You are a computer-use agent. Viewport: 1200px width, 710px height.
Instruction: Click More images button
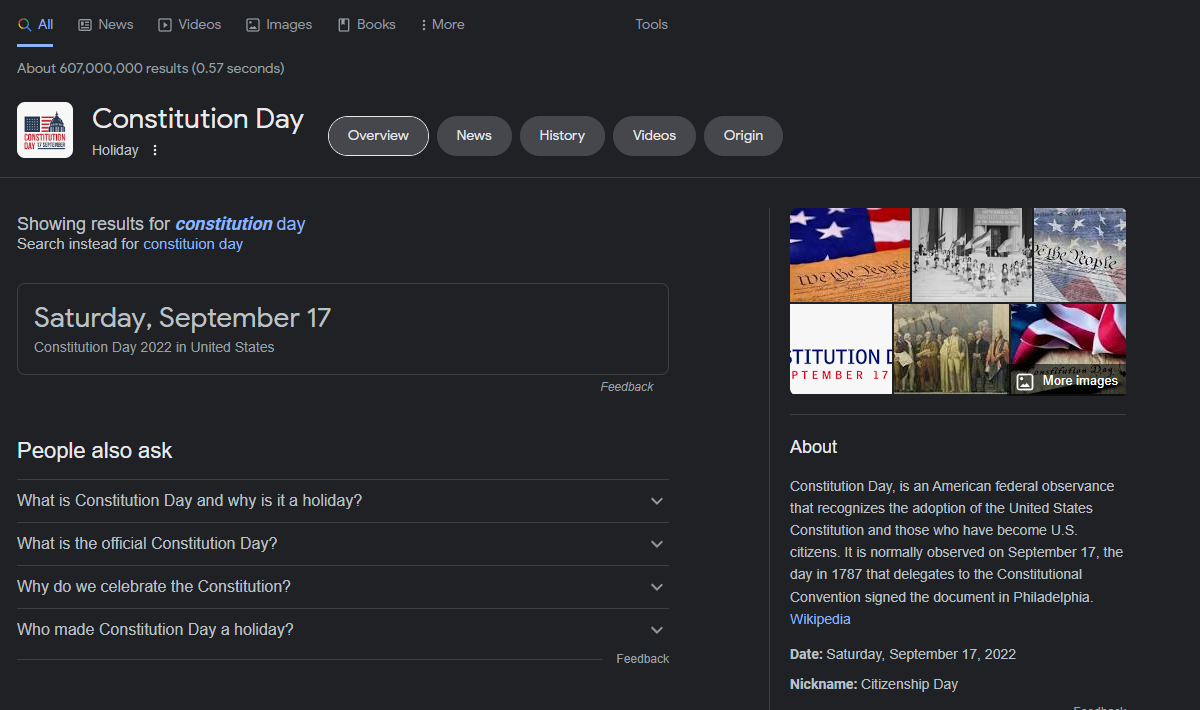pos(1068,381)
